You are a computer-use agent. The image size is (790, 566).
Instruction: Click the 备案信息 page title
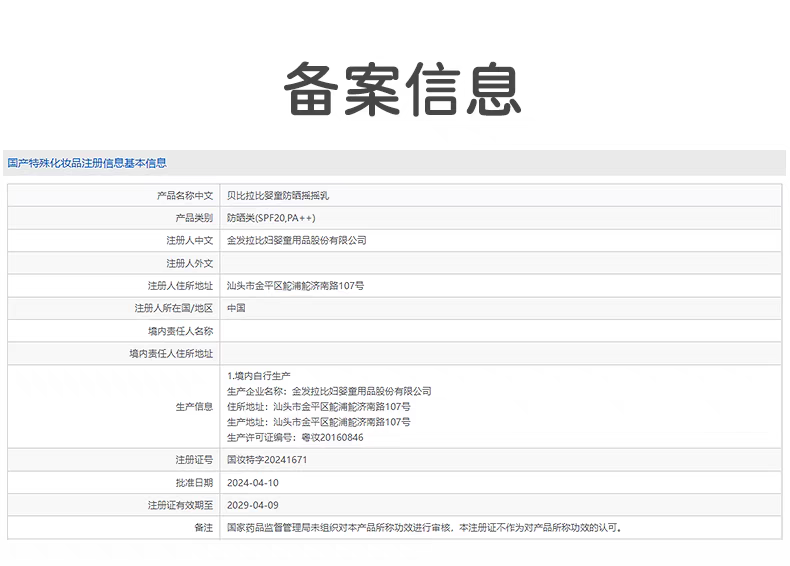(x=402, y=89)
